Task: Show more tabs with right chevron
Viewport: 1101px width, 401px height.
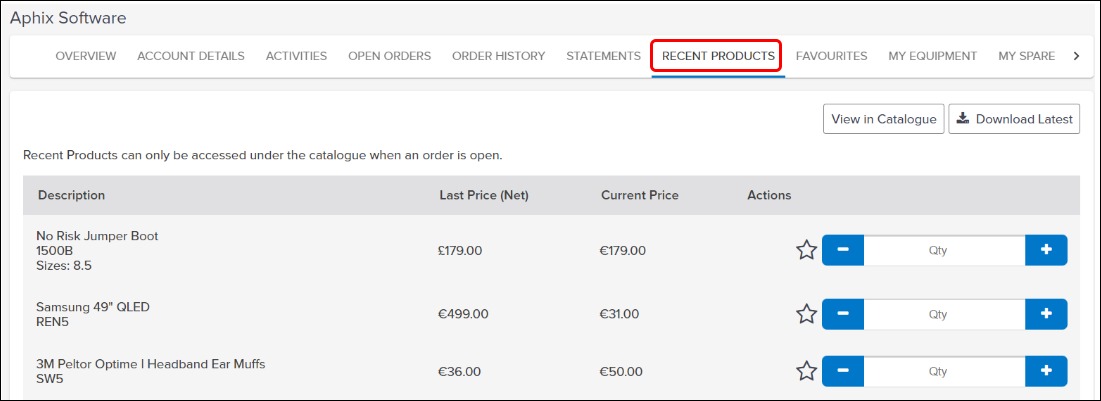Action: tap(1076, 56)
